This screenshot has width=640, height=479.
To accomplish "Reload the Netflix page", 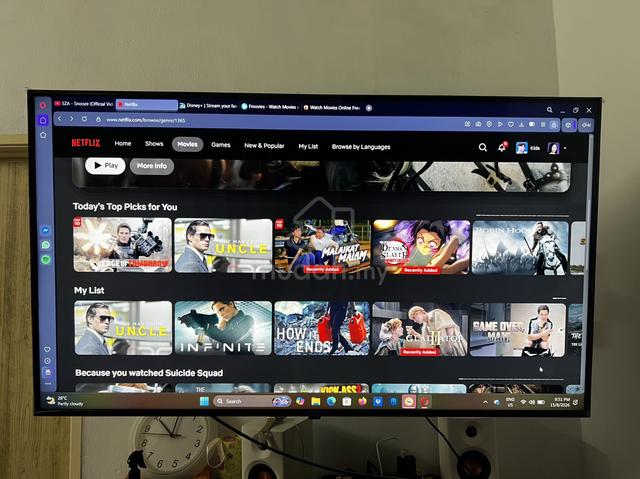I will pos(84,119).
